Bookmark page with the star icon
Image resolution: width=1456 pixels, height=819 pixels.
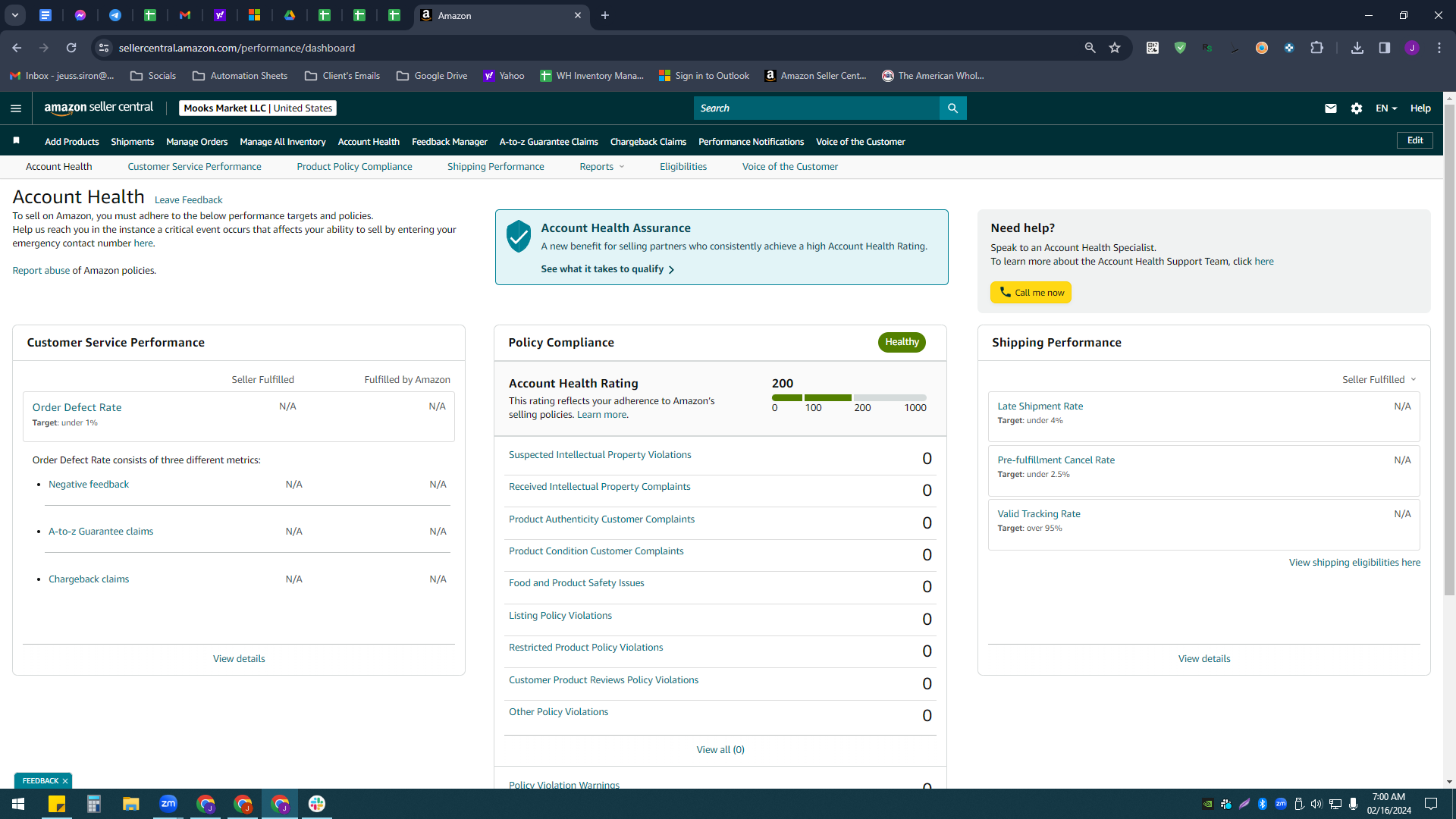point(1115,48)
